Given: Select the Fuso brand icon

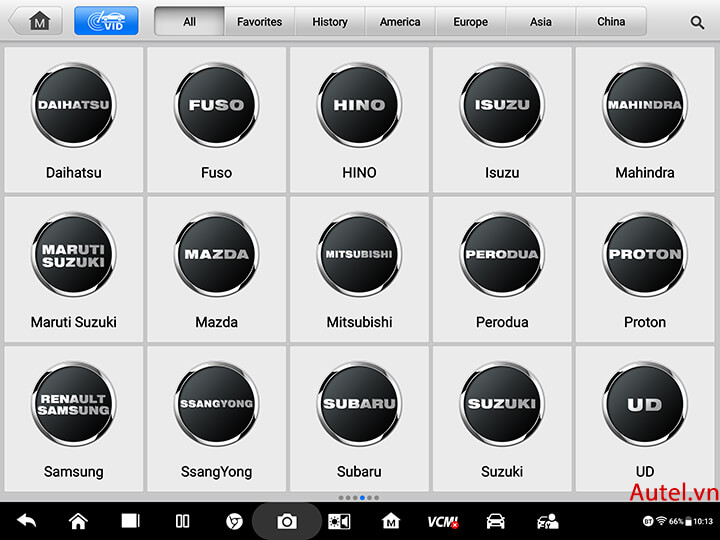Looking at the screenshot, I should (x=216, y=105).
